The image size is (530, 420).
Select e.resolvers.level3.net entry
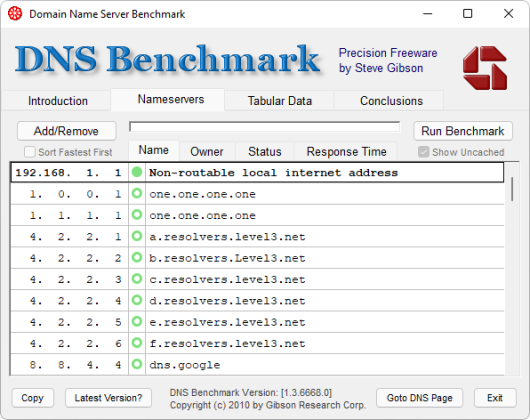(x=227, y=322)
